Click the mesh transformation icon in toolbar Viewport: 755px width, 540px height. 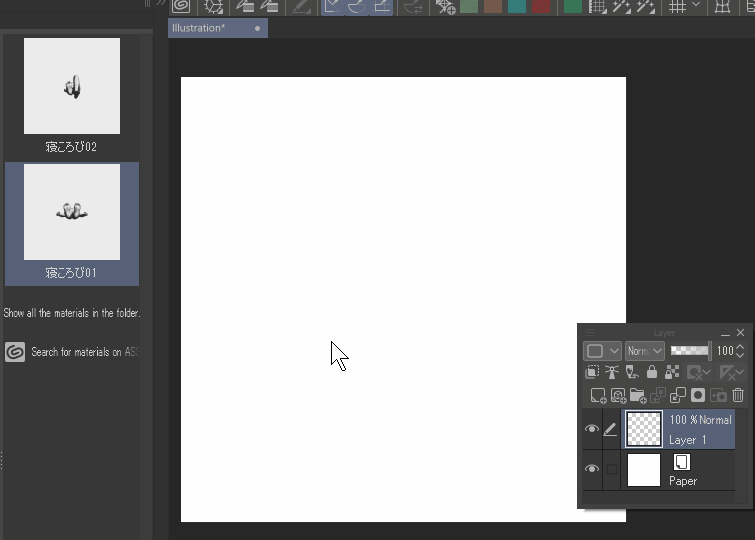coord(722,6)
